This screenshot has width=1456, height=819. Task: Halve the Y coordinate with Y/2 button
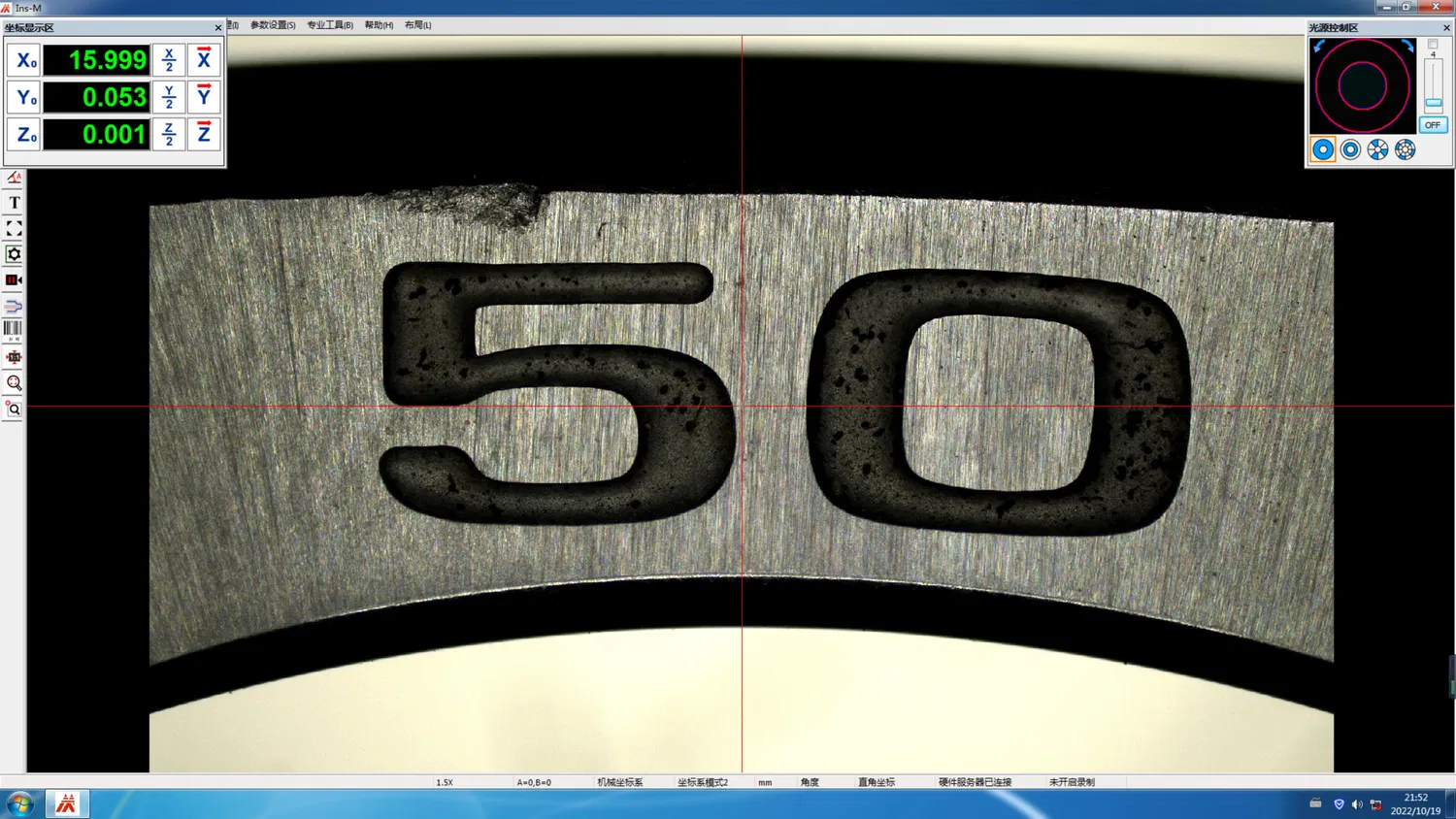169,97
